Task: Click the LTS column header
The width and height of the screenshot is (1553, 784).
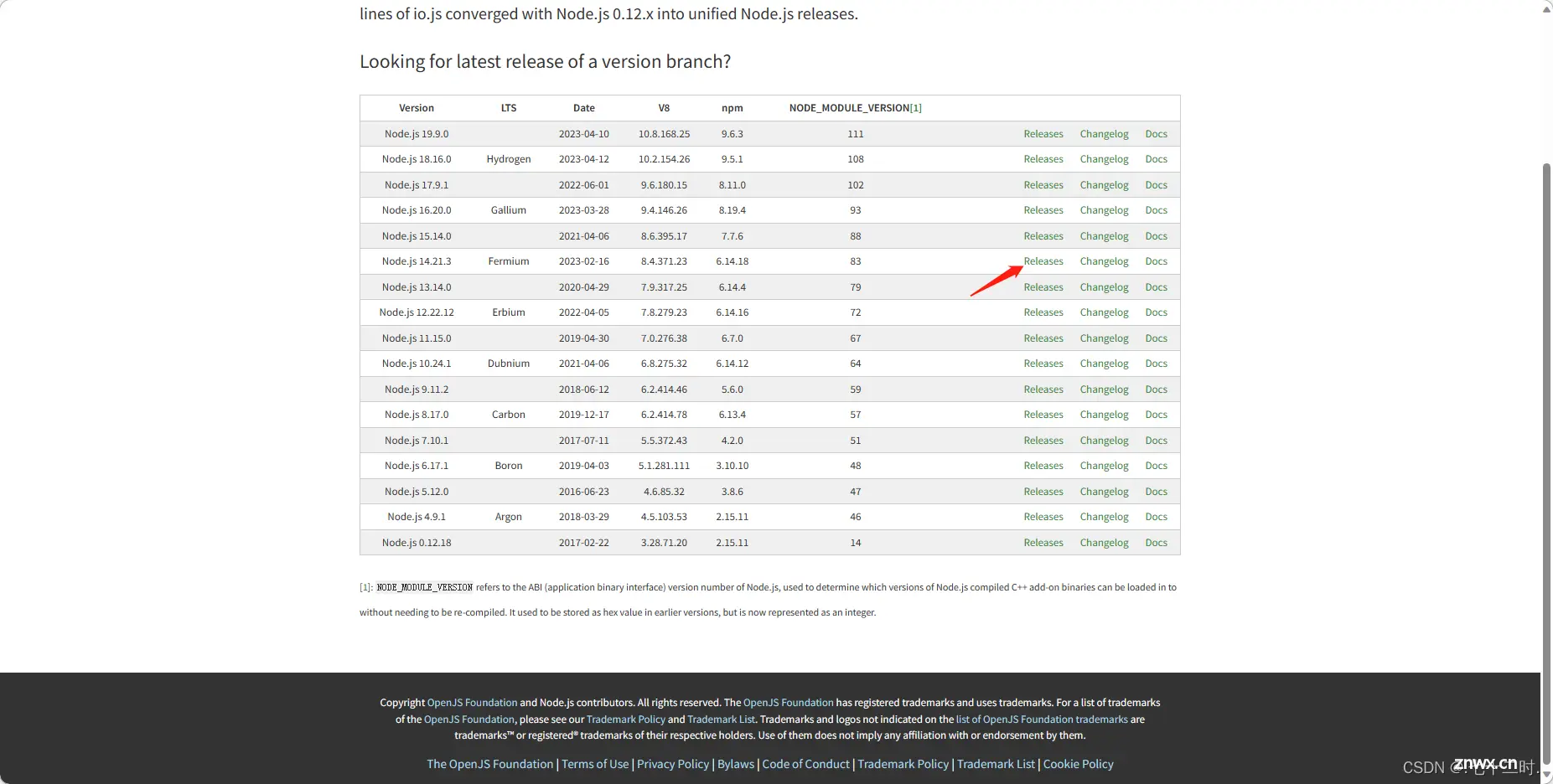Action: 509,108
